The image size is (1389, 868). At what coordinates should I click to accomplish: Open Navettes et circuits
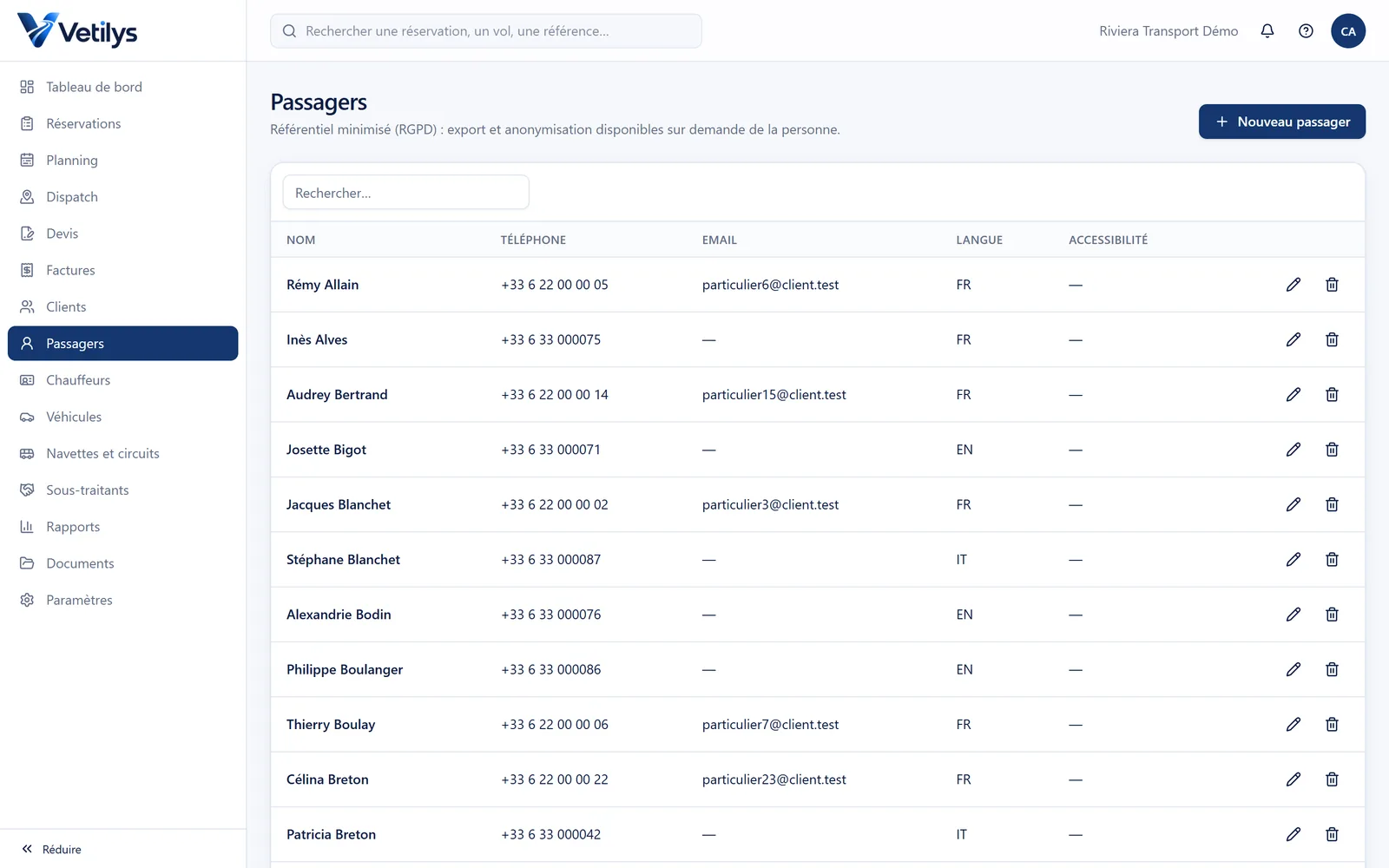tap(122, 453)
